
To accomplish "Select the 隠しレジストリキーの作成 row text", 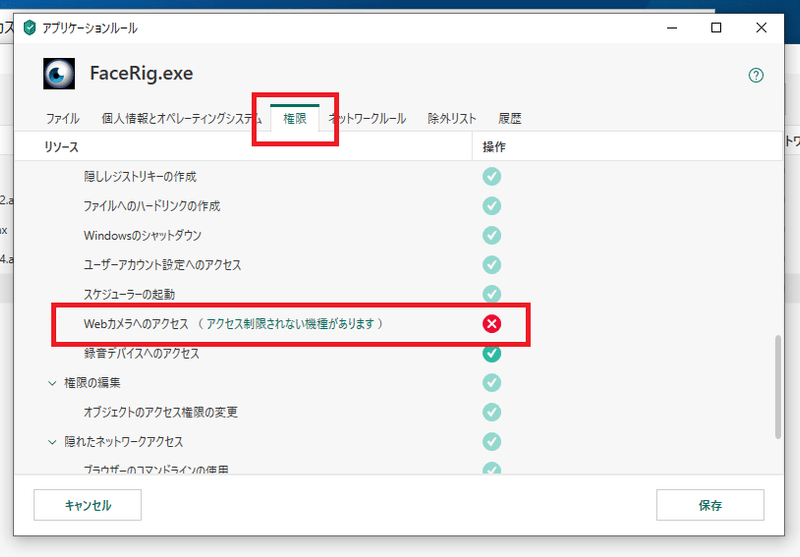I will tap(140, 176).
